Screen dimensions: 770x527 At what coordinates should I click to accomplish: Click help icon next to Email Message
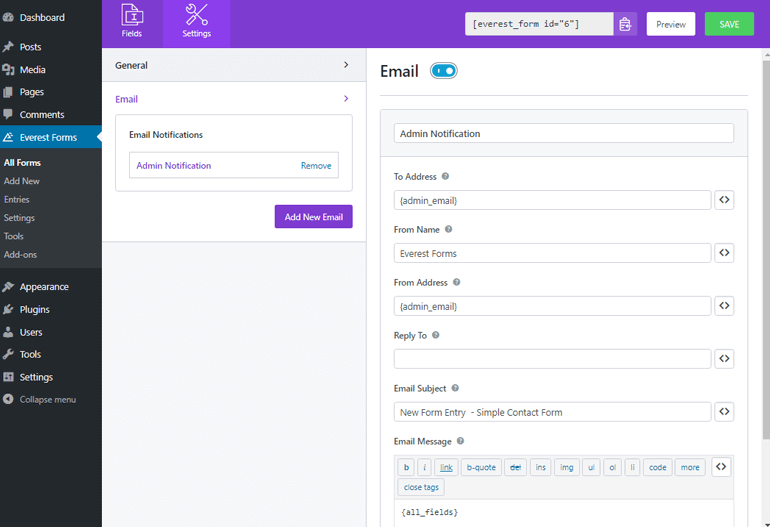click(x=460, y=441)
